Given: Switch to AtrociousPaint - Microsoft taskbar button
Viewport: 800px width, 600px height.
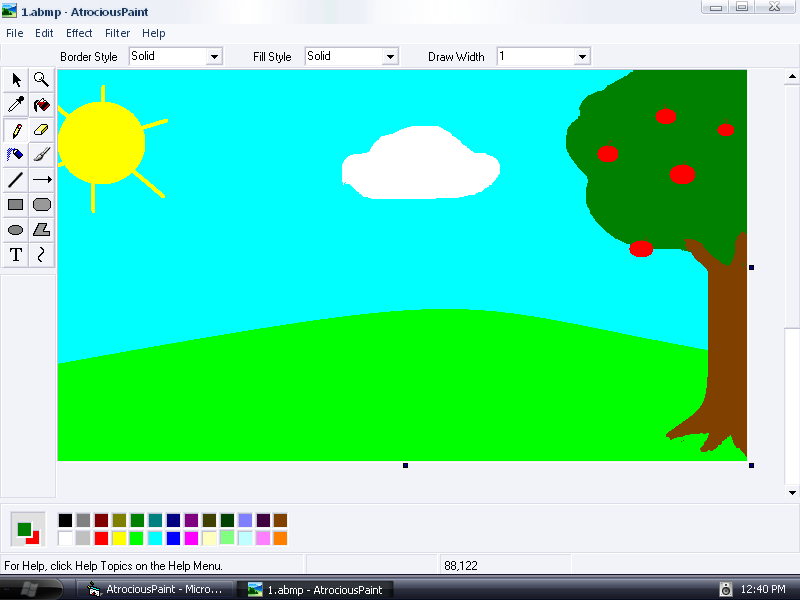Looking at the screenshot, I should coord(155,590).
